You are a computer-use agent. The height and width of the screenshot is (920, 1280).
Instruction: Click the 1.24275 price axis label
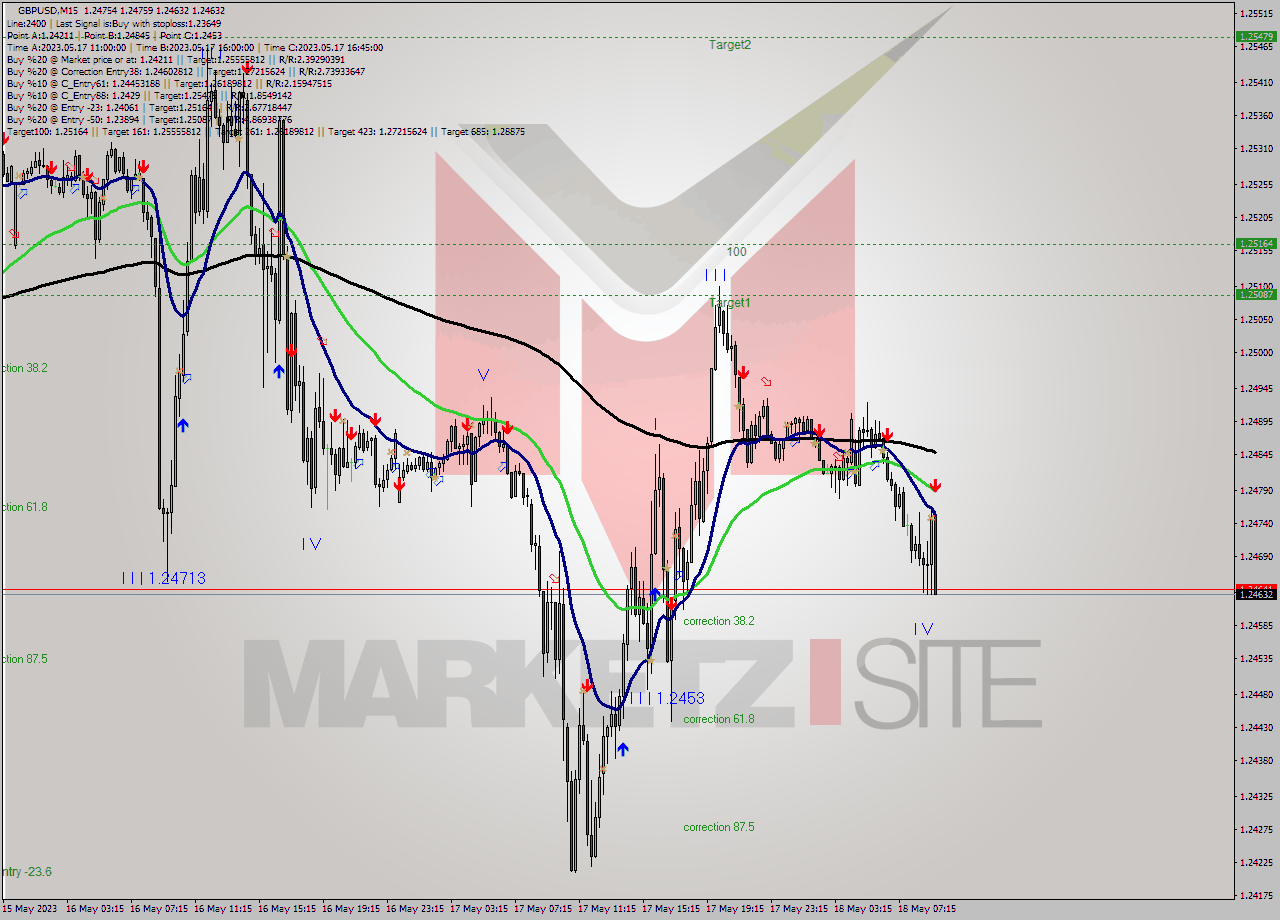point(1256,830)
